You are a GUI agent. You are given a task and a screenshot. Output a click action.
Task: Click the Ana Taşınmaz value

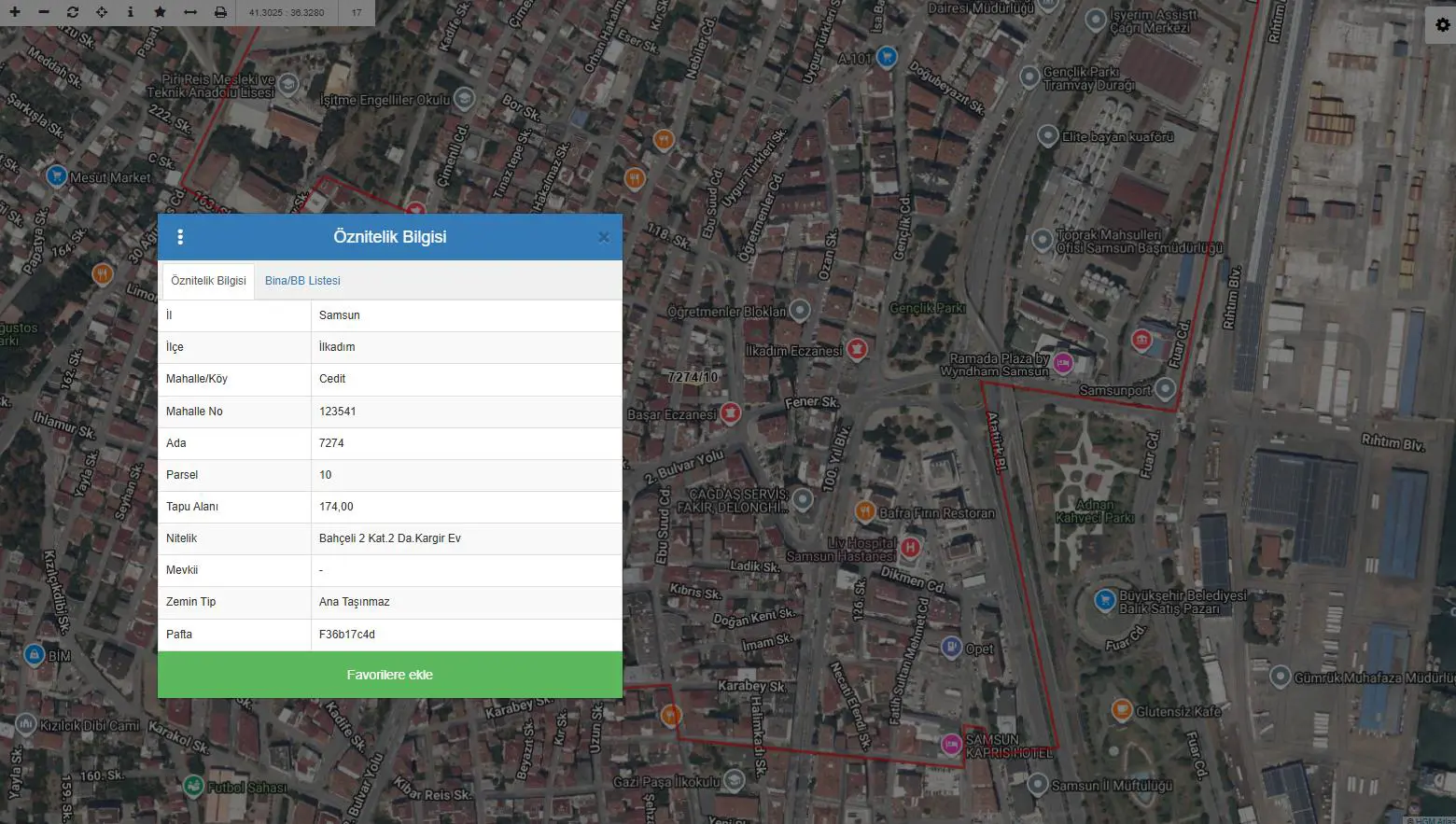pos(355,602)
